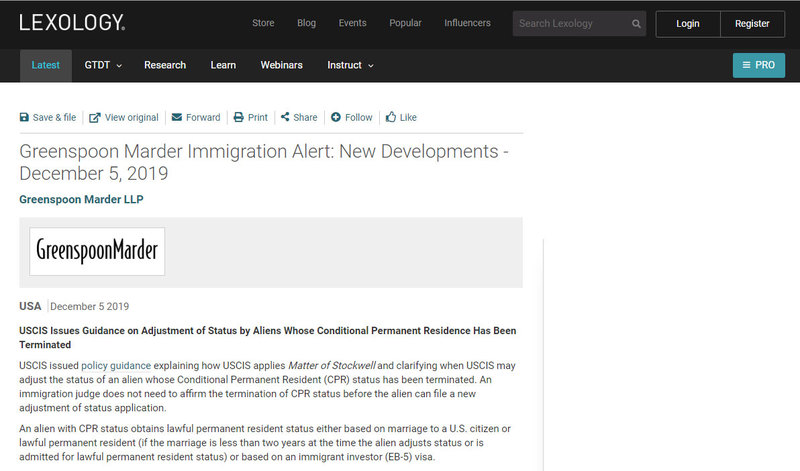Click the Like thumbs-up icon
This screenshot has width=800, height=471.
point(391,117)
